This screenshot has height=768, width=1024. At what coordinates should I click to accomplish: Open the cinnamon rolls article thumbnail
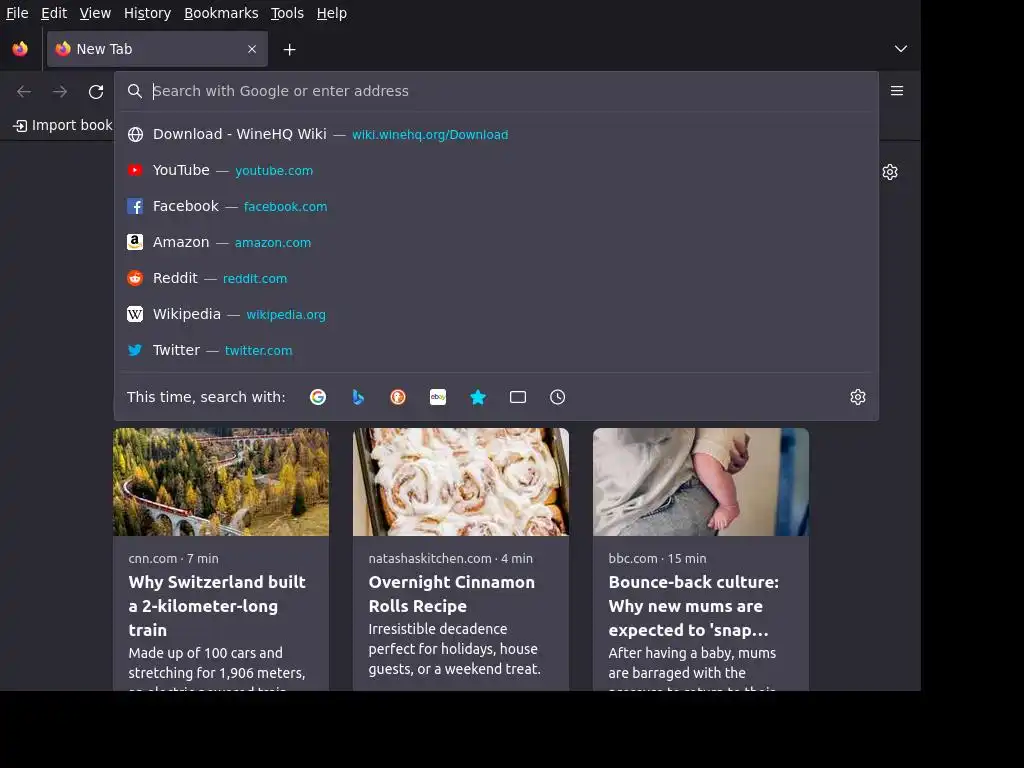(x=461, y=482)
